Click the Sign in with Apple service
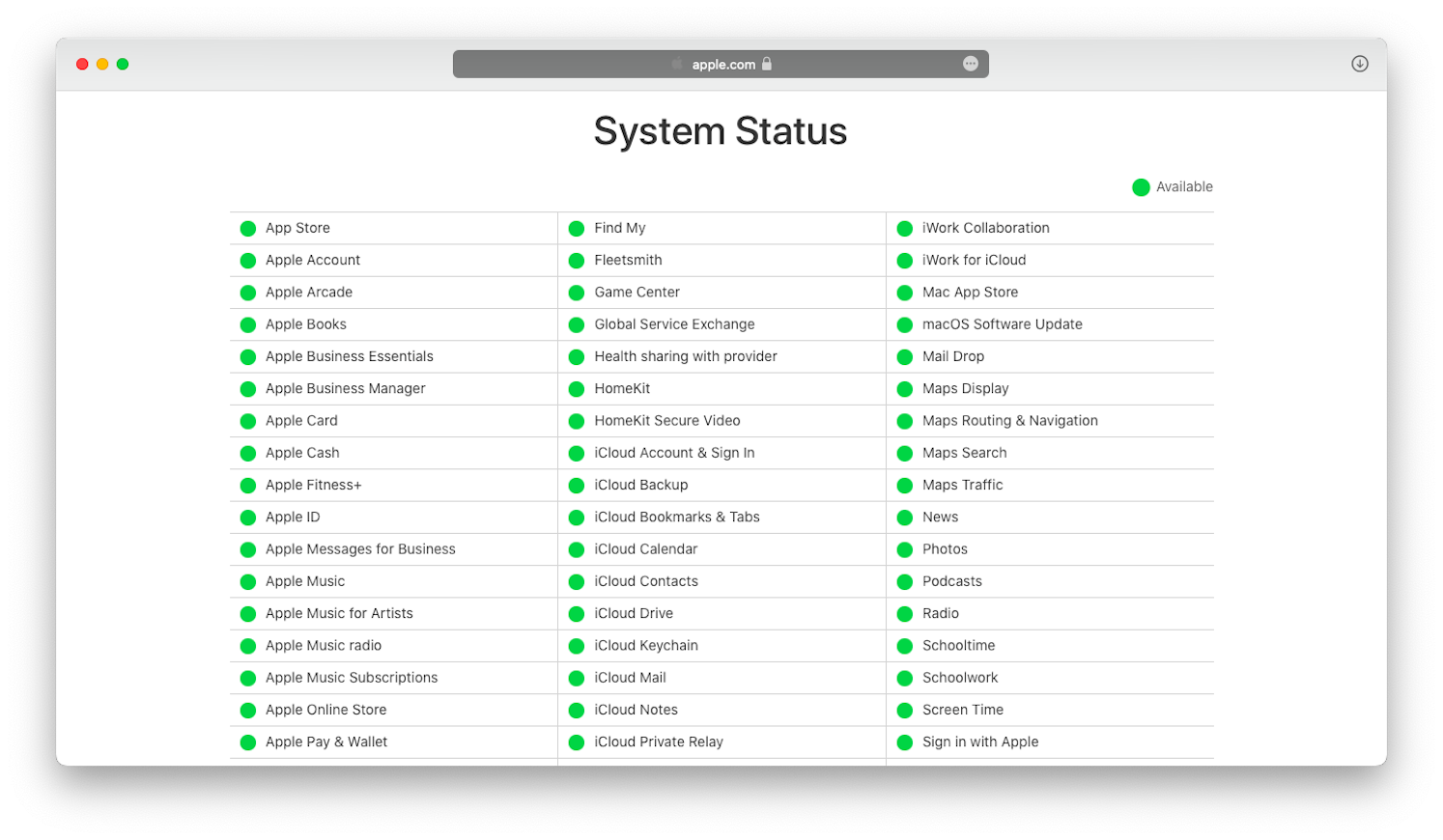The height and width of the screenshot is (840, 1443). [x=980, y=742]
